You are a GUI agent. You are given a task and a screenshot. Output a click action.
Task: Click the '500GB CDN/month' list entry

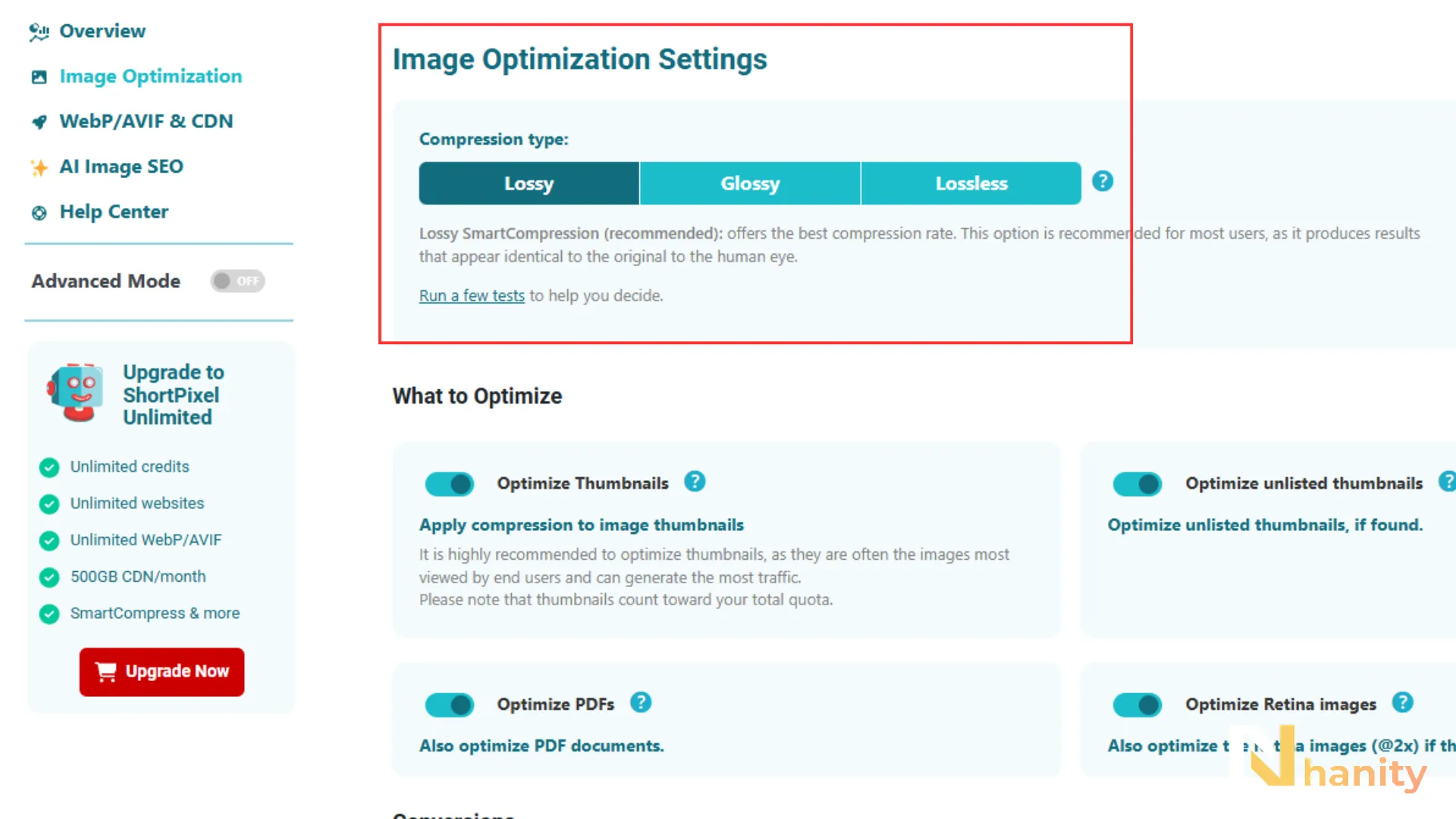[138, 577]
